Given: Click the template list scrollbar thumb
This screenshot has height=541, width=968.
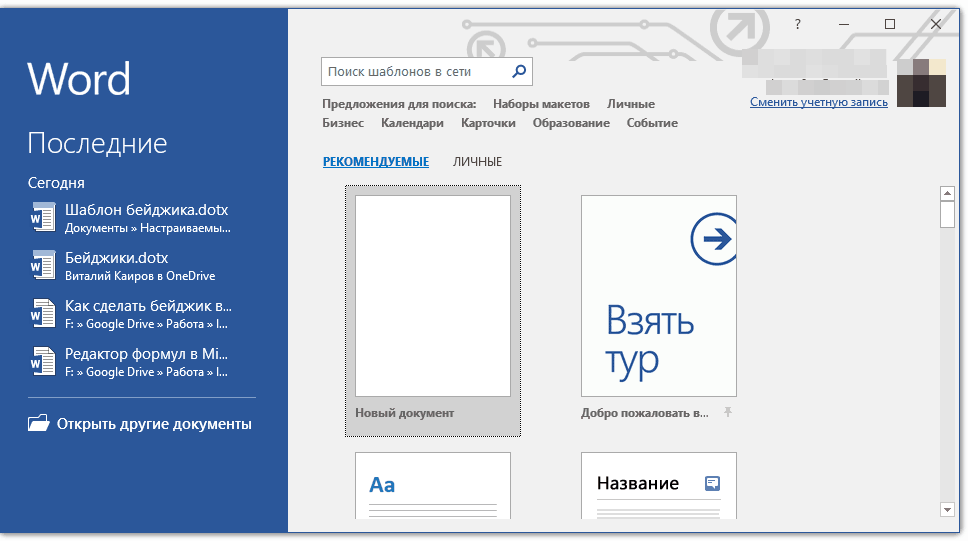Looking at the screenshot, I should tap(947, 214).
